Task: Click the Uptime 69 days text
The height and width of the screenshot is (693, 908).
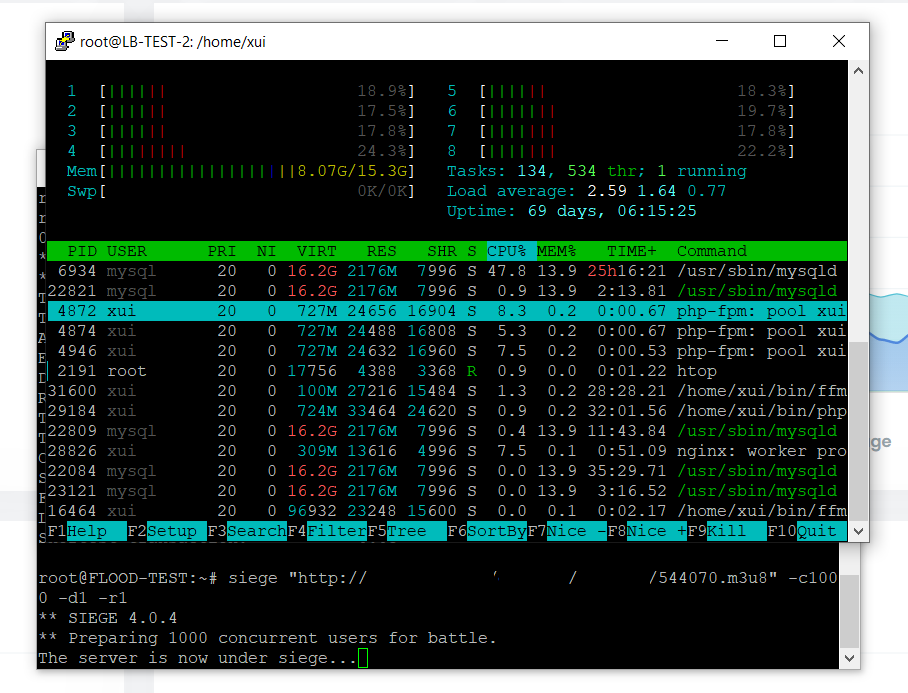Action: (x=571, y=211)
